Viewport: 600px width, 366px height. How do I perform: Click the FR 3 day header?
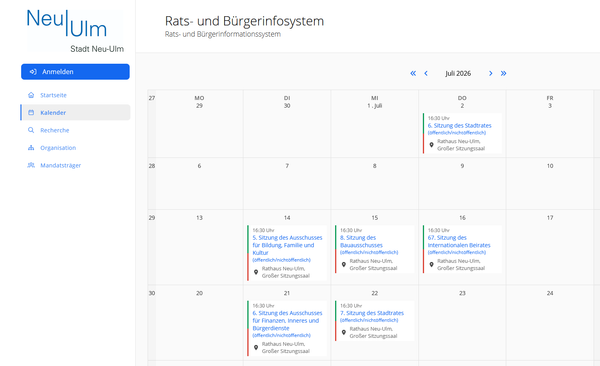[550, 102]
